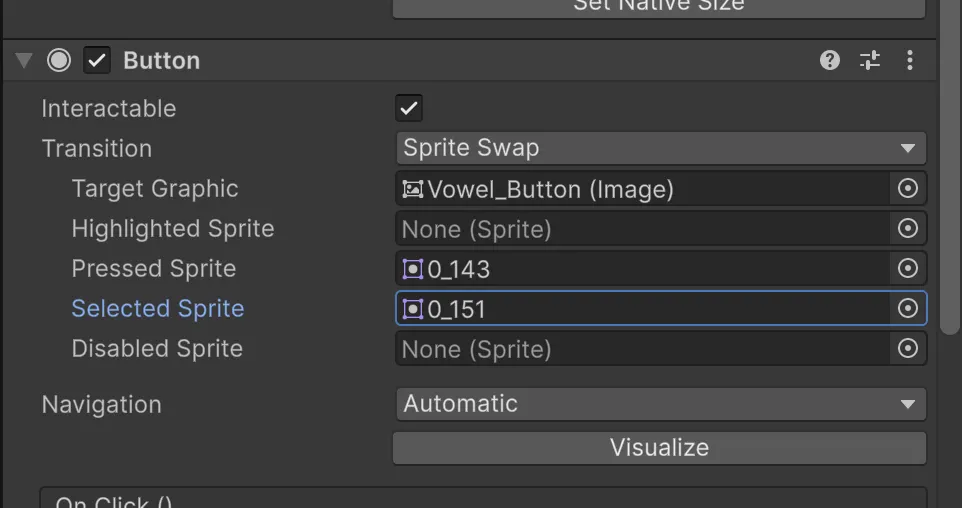The image size is (962, 508).
Task: Open Button component help reference
Action: (x=829, y=61)
